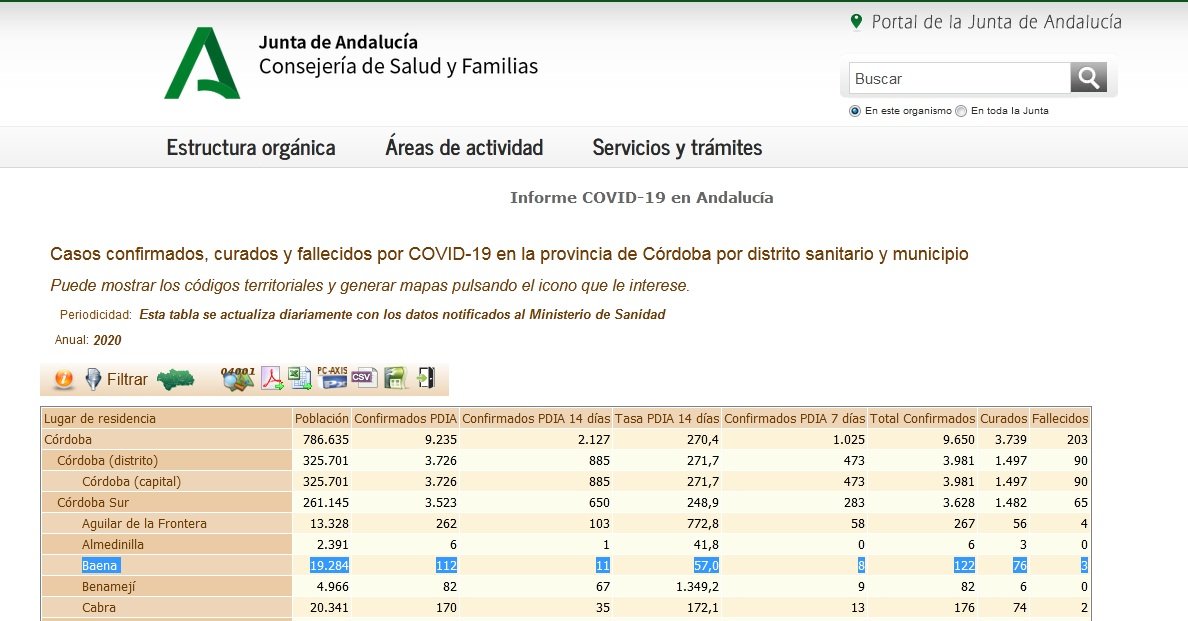The width and height of the screenshot is (1188, 621).
Task: Open the 'Áreas de actividad' menu
Action: (x=464, y=147)
